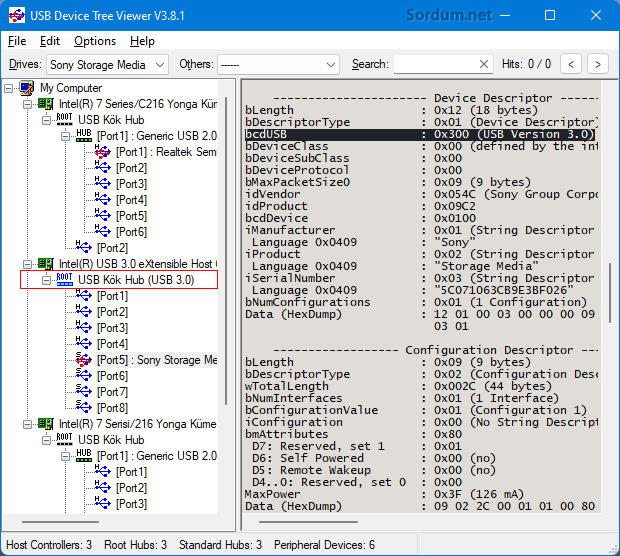Select the Realtek Semi device label
620x556 pixels.
(x=166, y=152)
